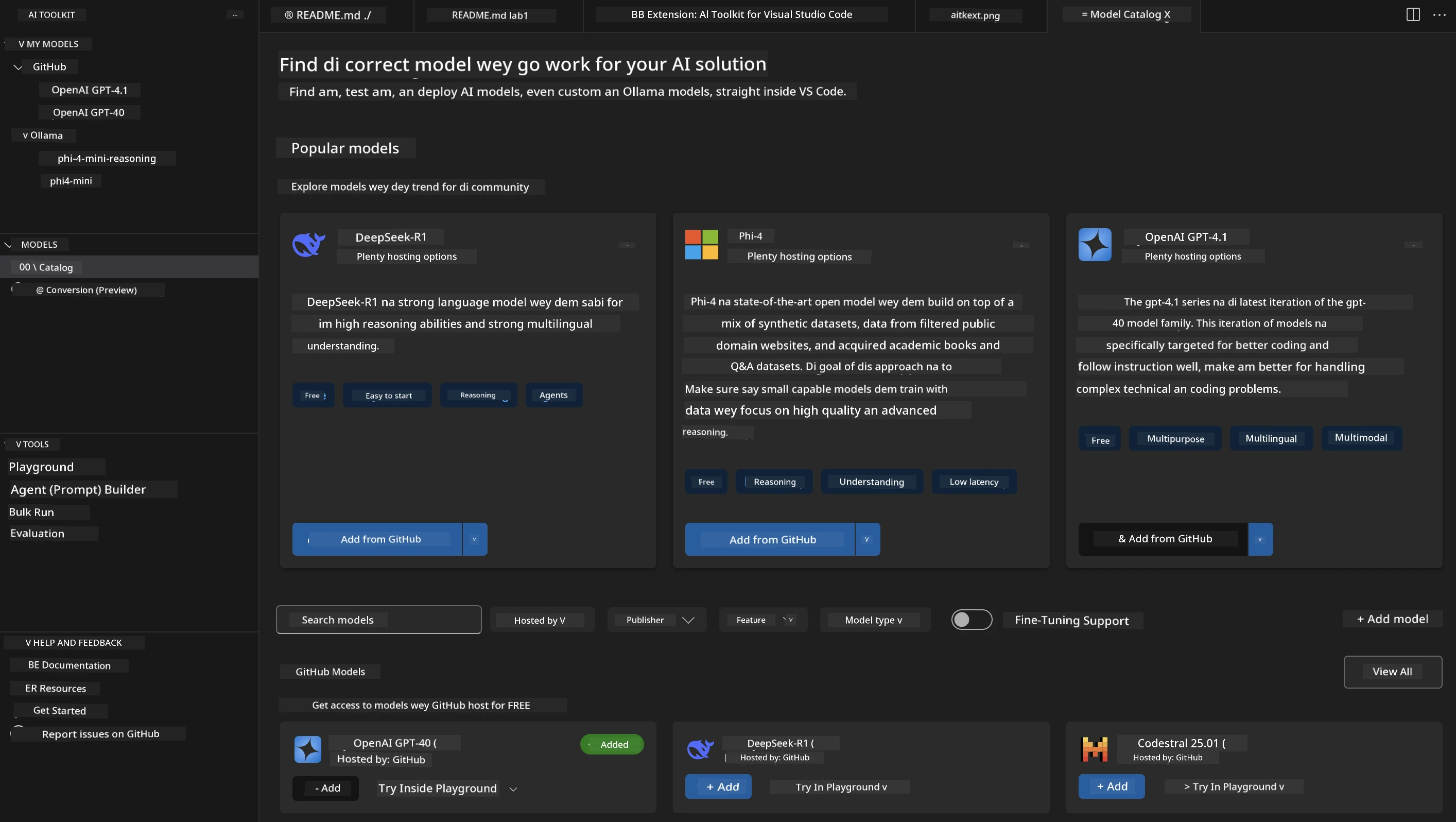
Task: Open the split editor layout icon
Action: click(1413, 15)
